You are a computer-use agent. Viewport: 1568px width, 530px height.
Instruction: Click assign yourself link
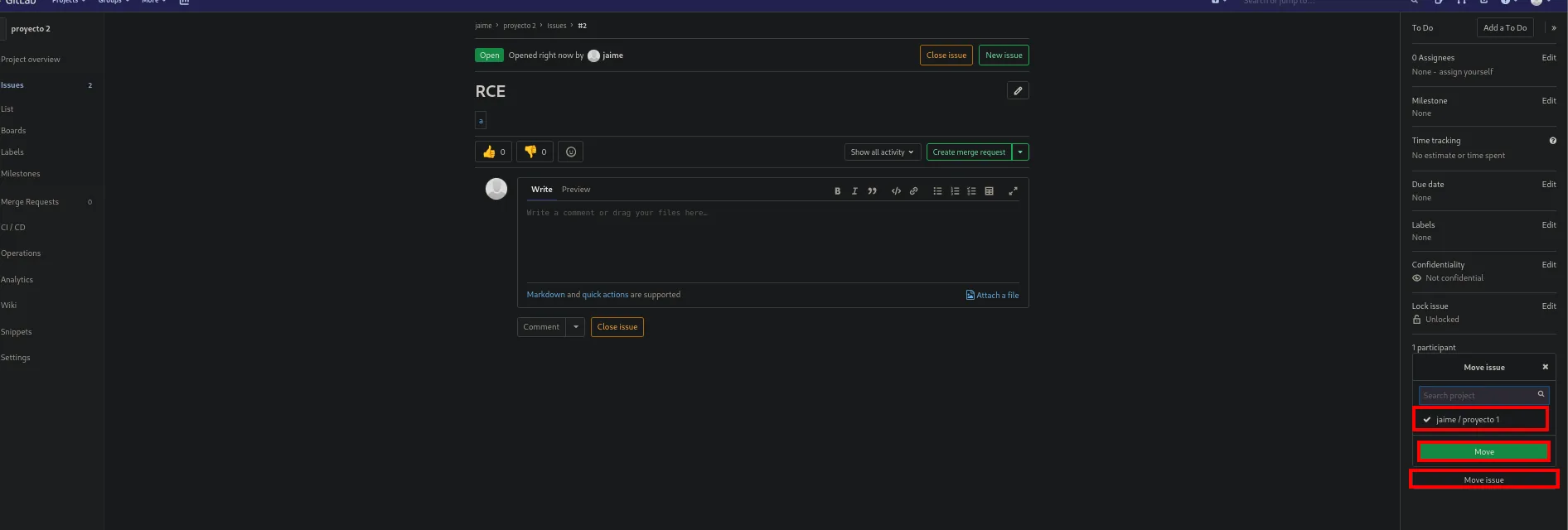[x=1465, y=72]
